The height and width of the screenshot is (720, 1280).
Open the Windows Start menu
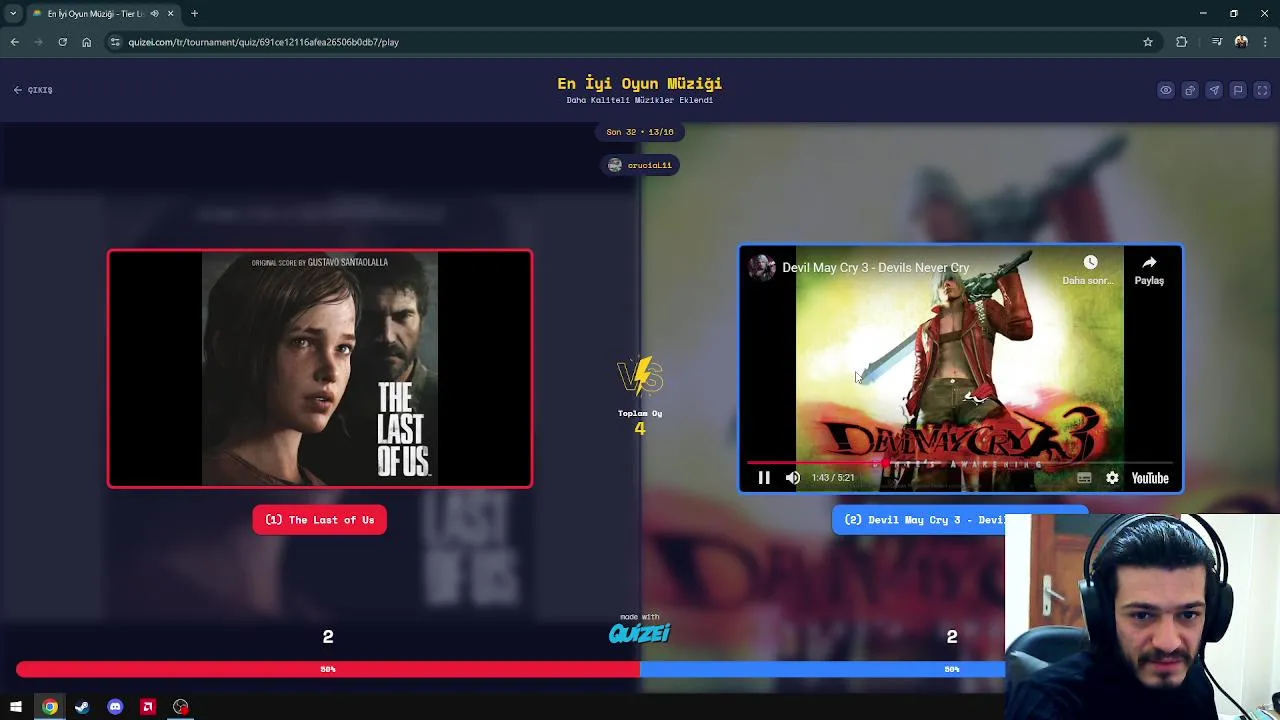coord(16,707)
